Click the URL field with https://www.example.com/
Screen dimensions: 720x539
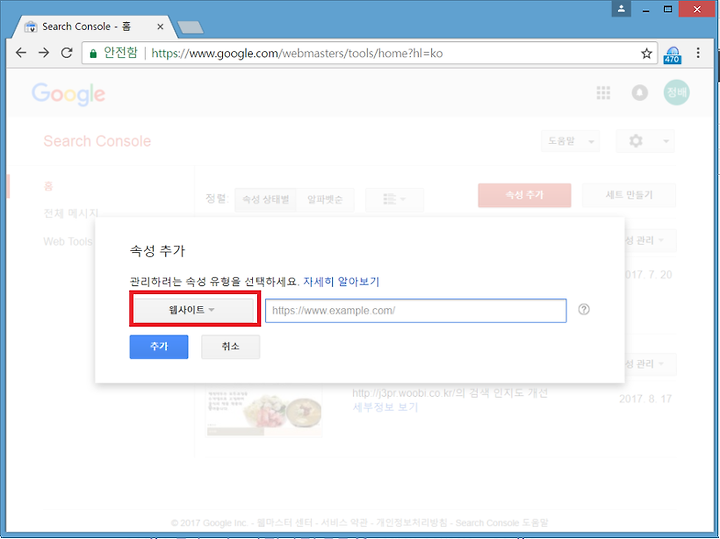416,310
